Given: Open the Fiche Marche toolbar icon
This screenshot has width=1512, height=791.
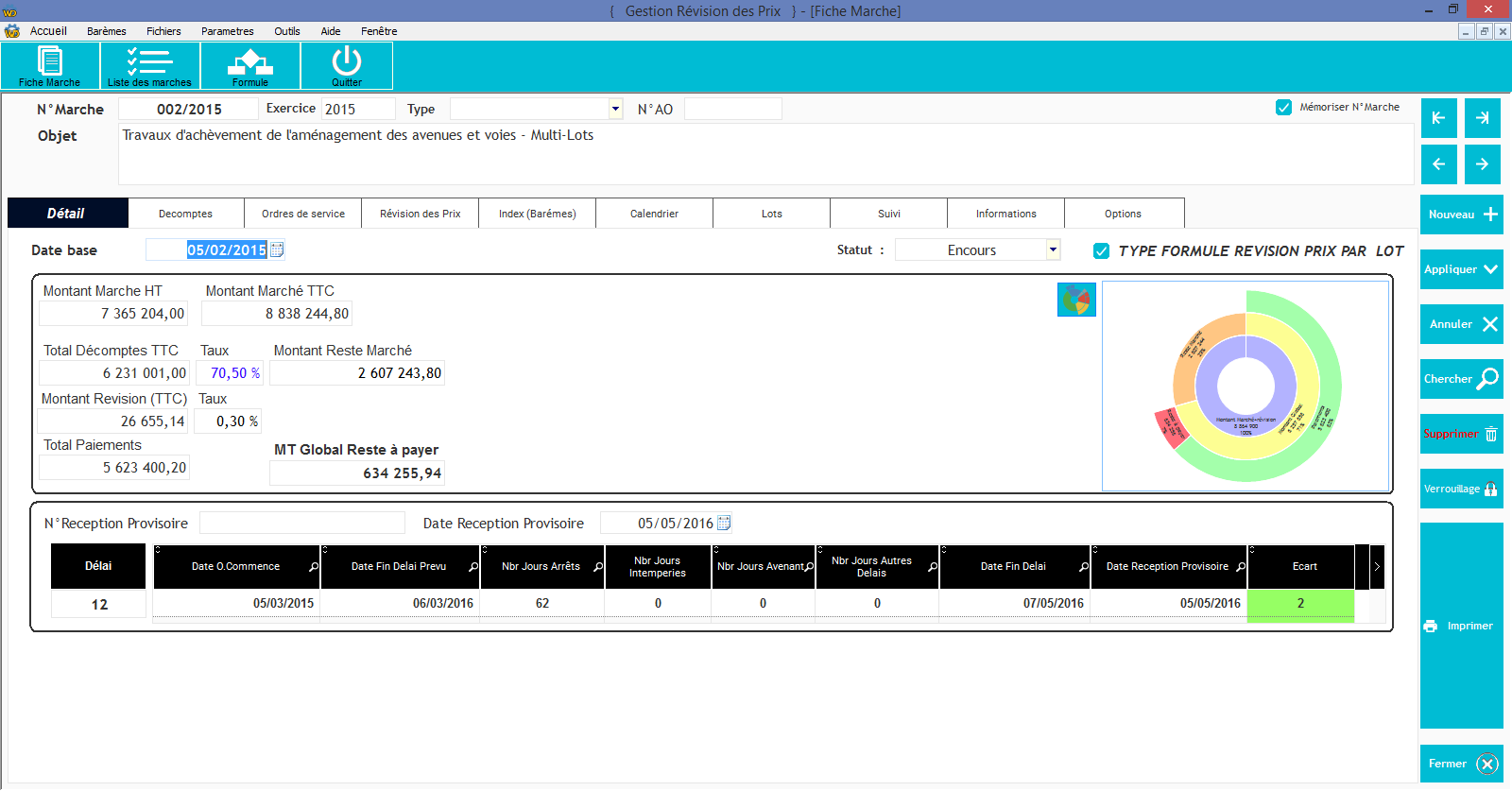Looking at the screenshot, I should [50, 65].
